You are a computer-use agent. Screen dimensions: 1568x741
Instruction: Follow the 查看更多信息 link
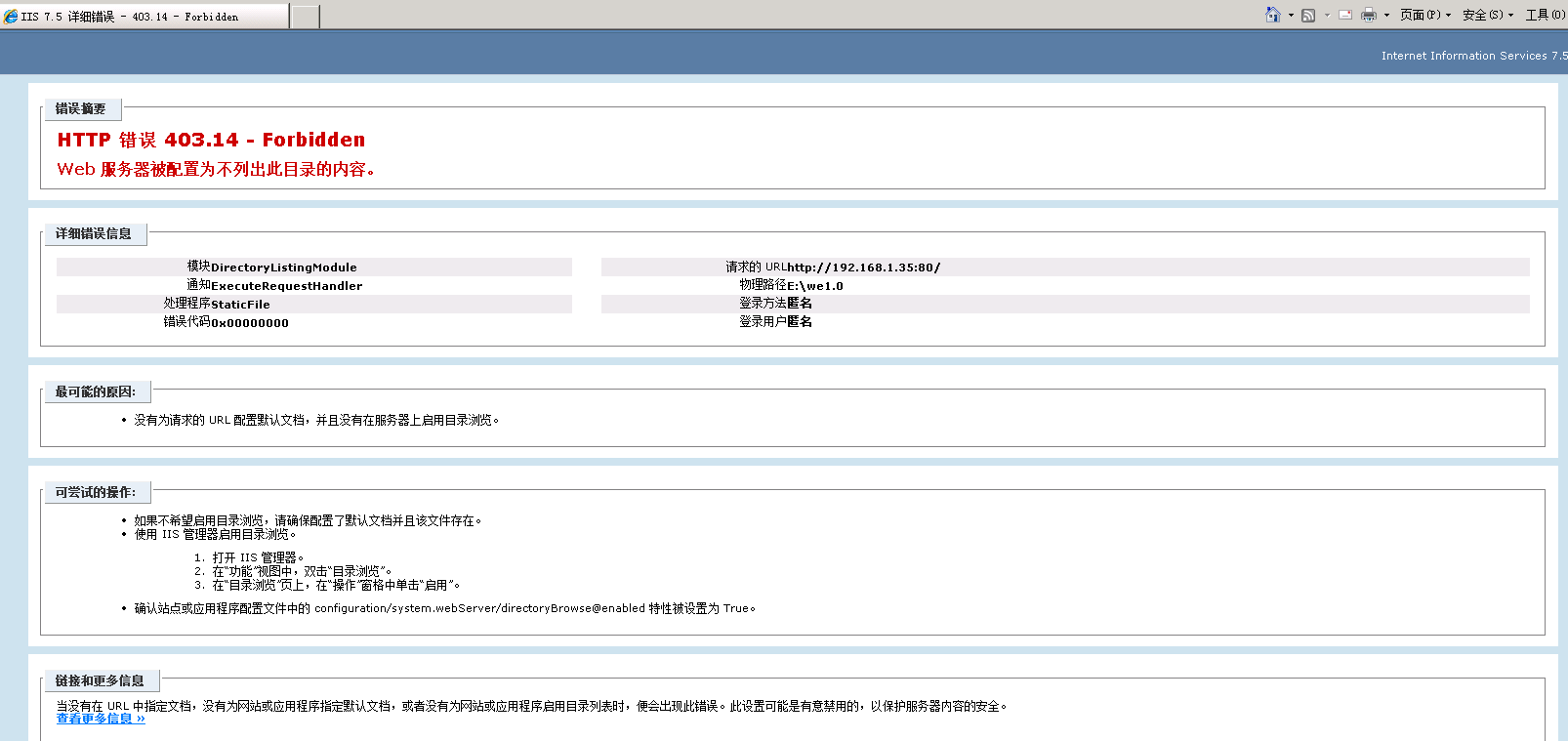101,719
